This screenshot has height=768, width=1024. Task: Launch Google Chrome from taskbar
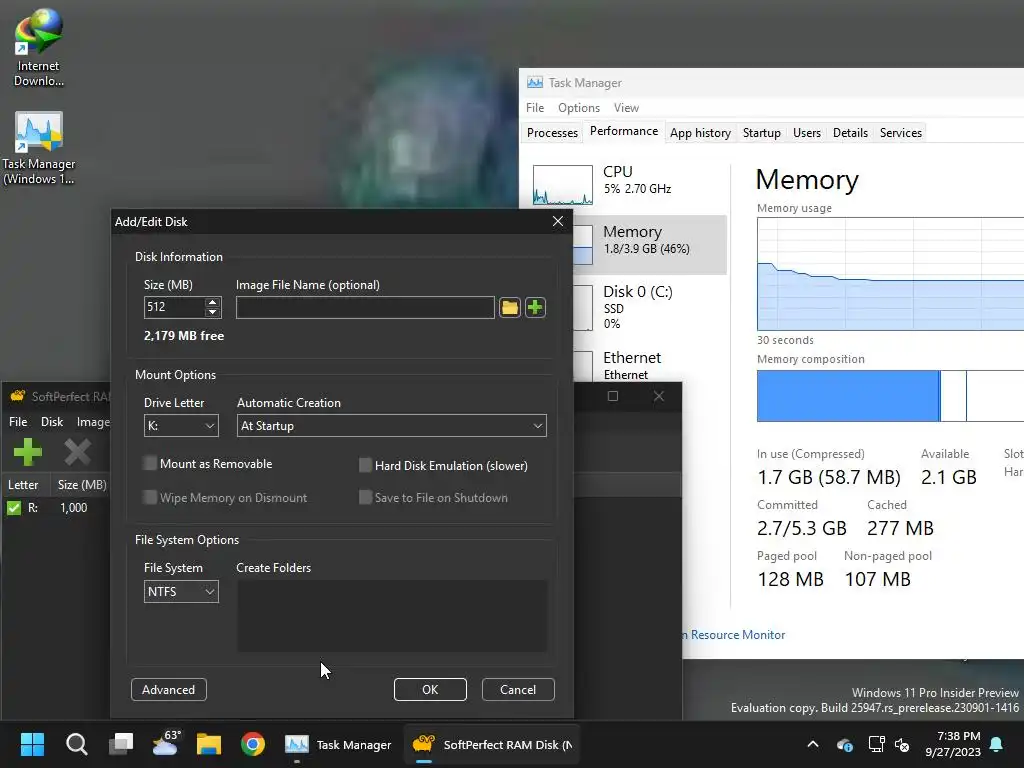tap(253, 744)
